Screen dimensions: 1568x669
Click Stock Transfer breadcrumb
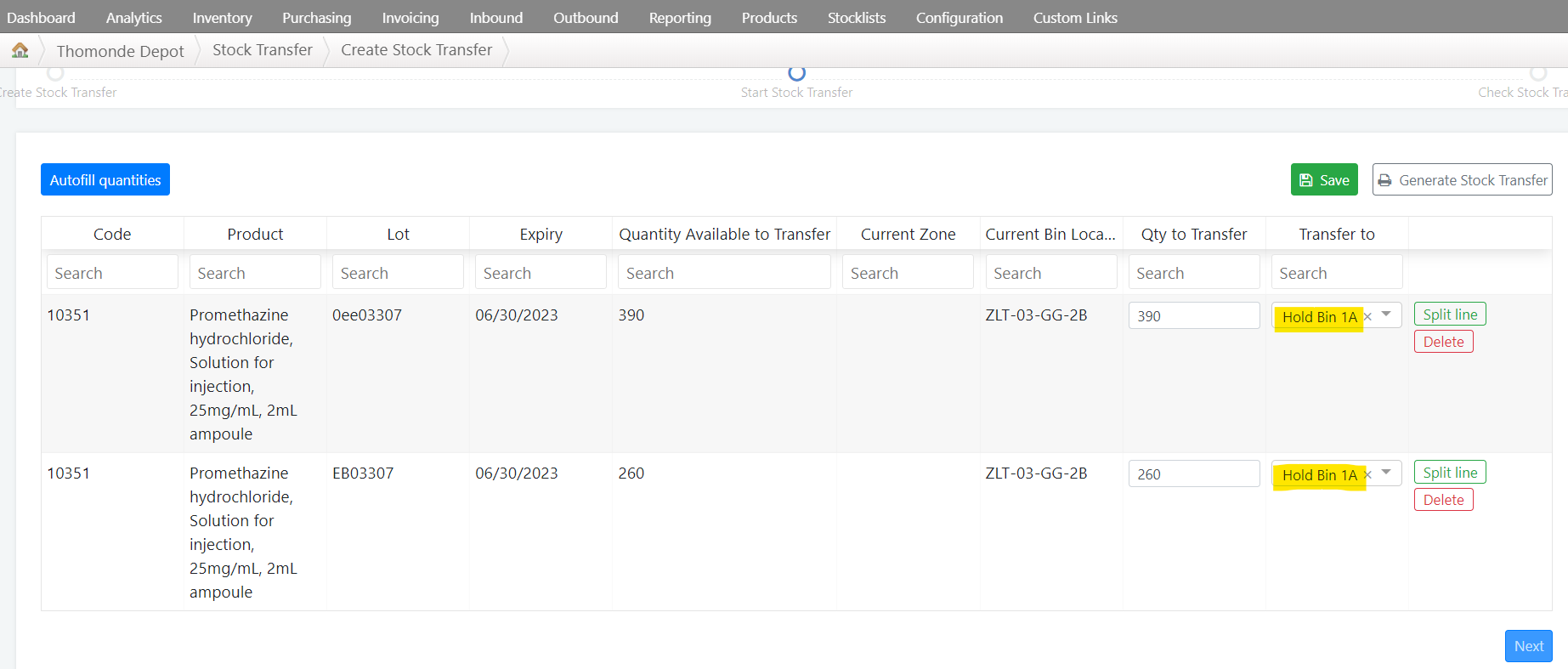coord(263,50)
